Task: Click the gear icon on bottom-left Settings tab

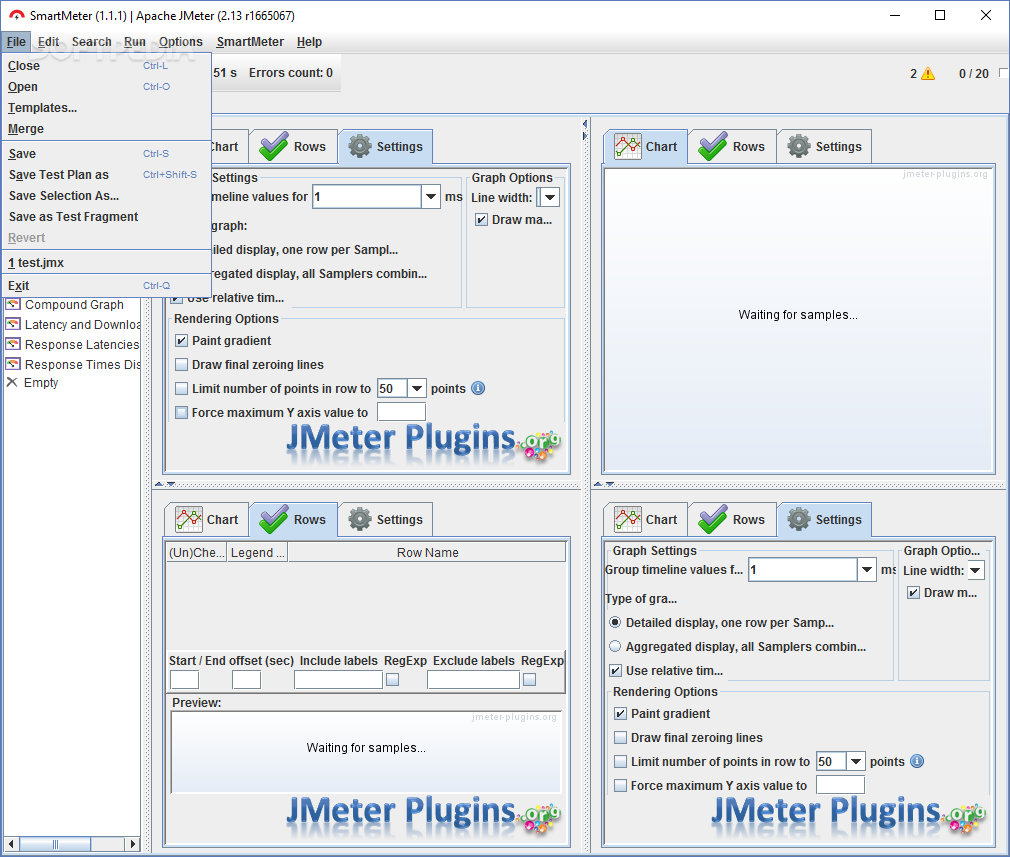Action: click(x=360, y=519)
